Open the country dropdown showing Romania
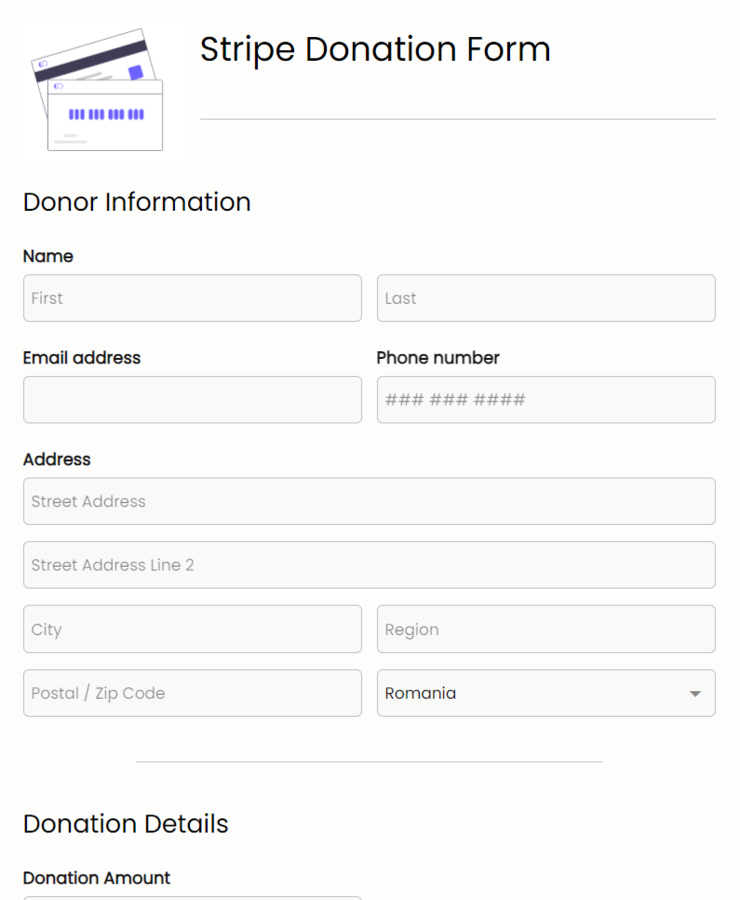740x900 pixels. tap(545, 693)
